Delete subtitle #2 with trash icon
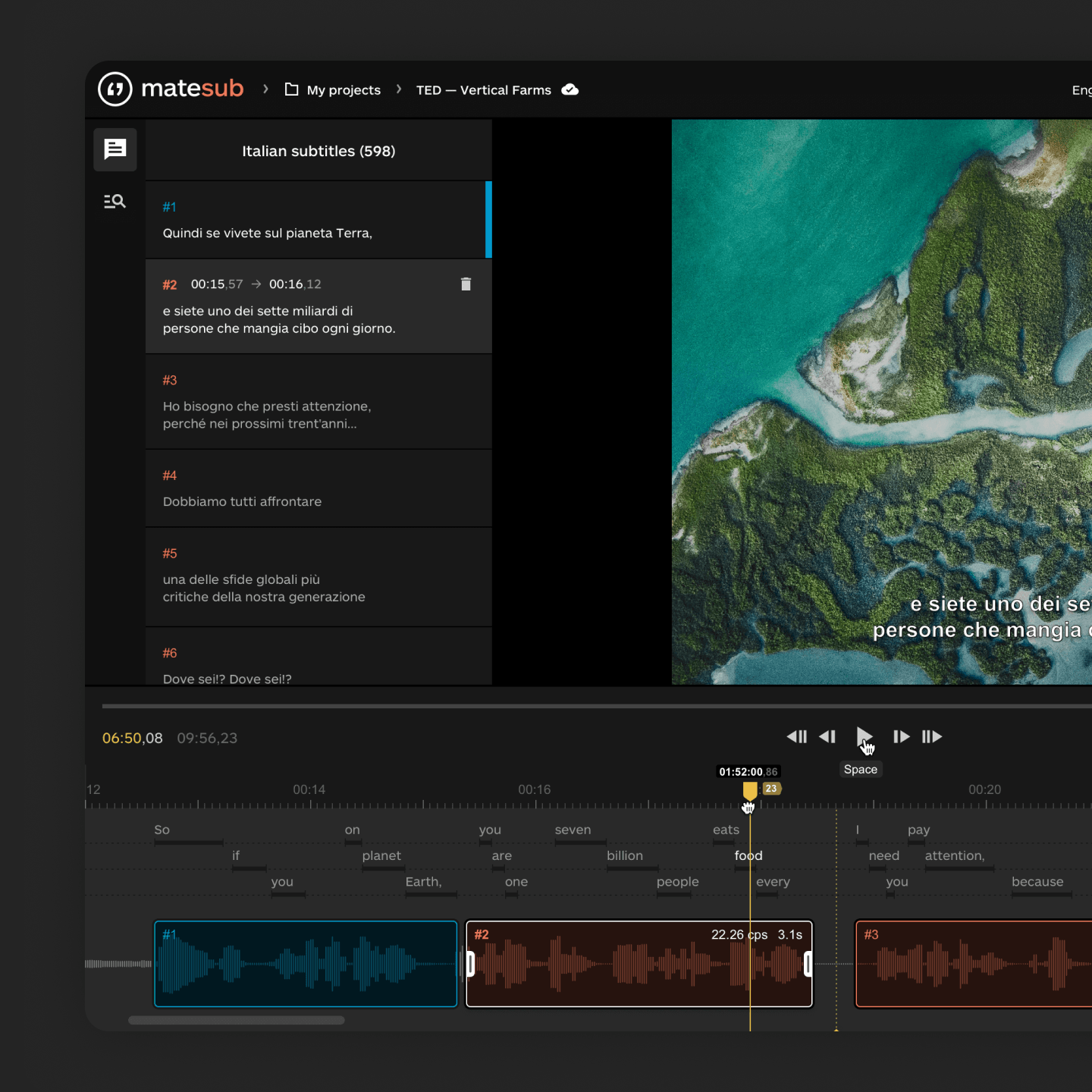Image resolution: width=1092 pixels, height=1092 pixels. [x=466, y=284]
